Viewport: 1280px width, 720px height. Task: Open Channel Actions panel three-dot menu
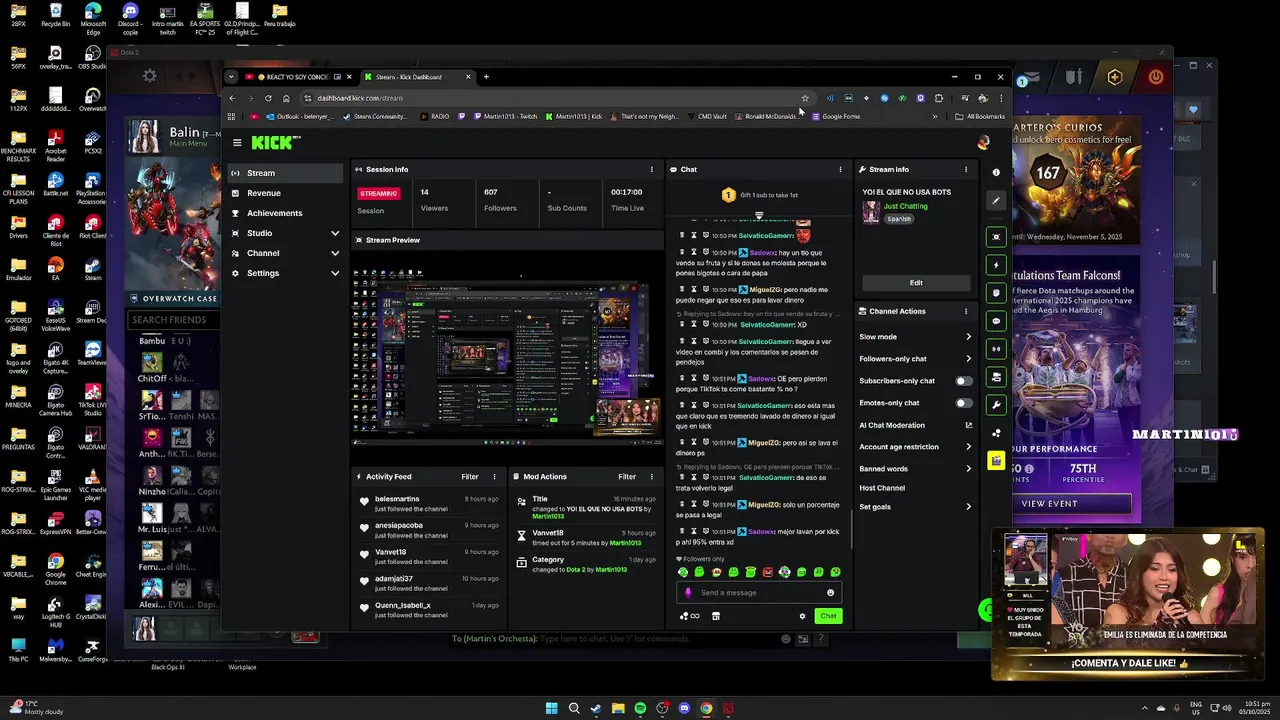966,311
